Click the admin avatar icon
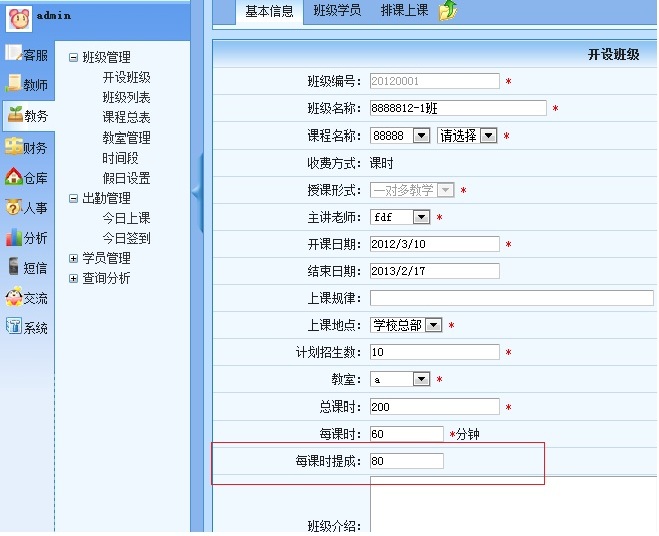The height and width of the screenshot is (536, 659). 19,19
